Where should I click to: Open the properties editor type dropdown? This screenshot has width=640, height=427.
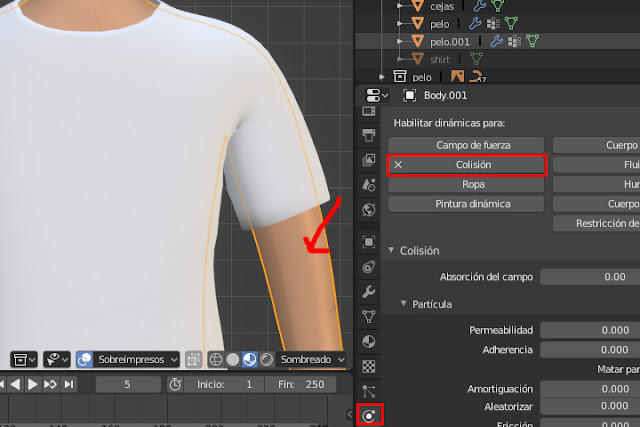coord(377,96)
